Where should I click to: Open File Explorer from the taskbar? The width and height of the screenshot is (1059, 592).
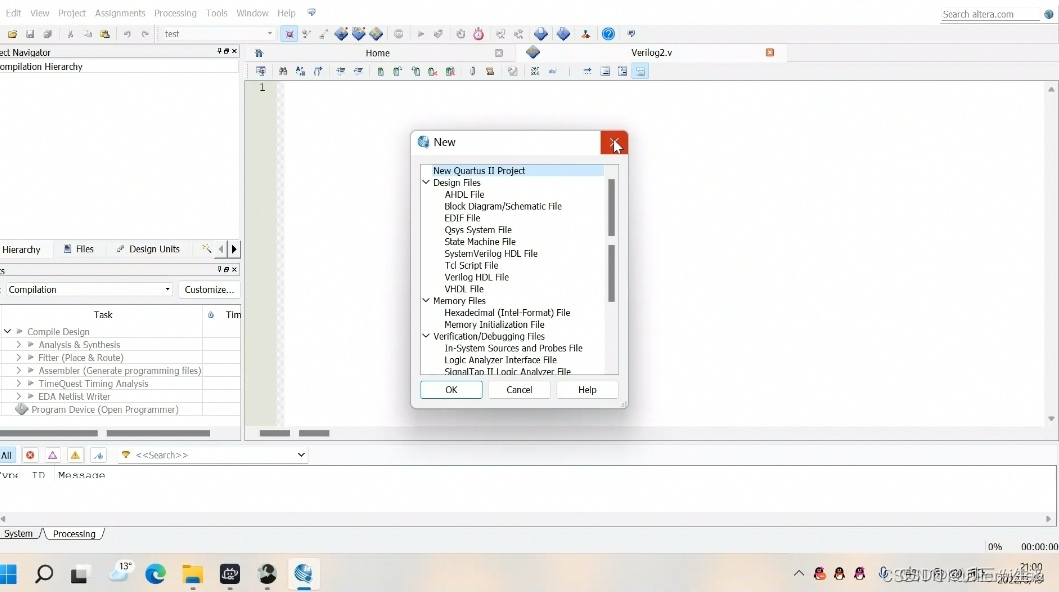(192, 574)
